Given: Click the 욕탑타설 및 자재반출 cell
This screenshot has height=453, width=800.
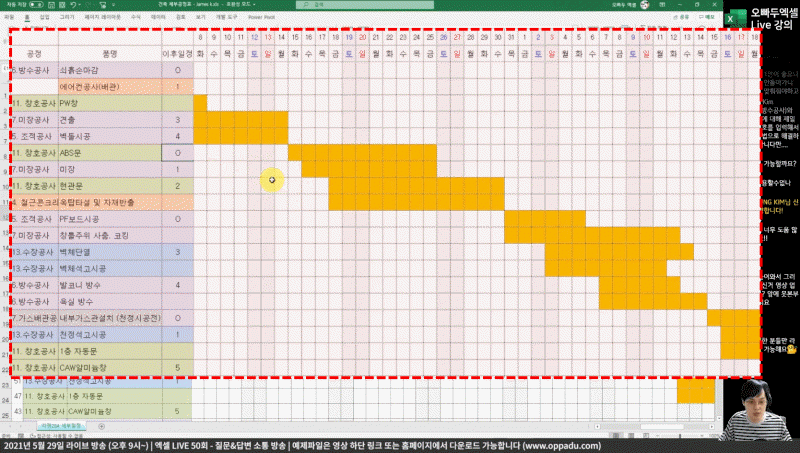Looking at the screenshot, I should [x=109, y=202].
